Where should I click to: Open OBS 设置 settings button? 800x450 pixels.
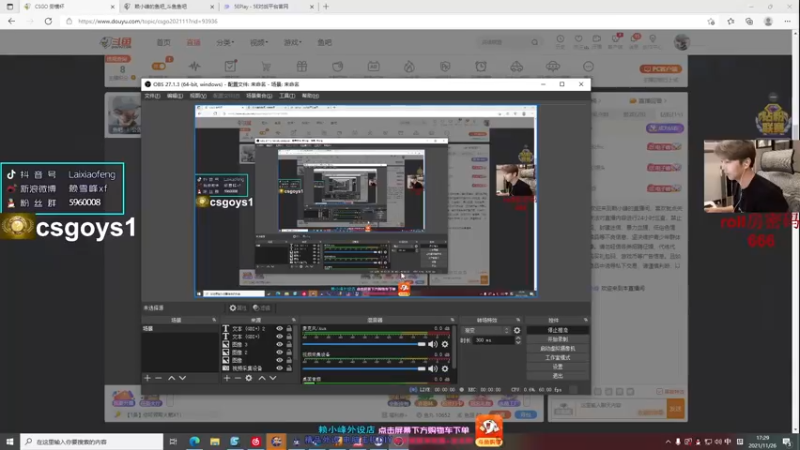pyautogui.click(x=558, y=367)
